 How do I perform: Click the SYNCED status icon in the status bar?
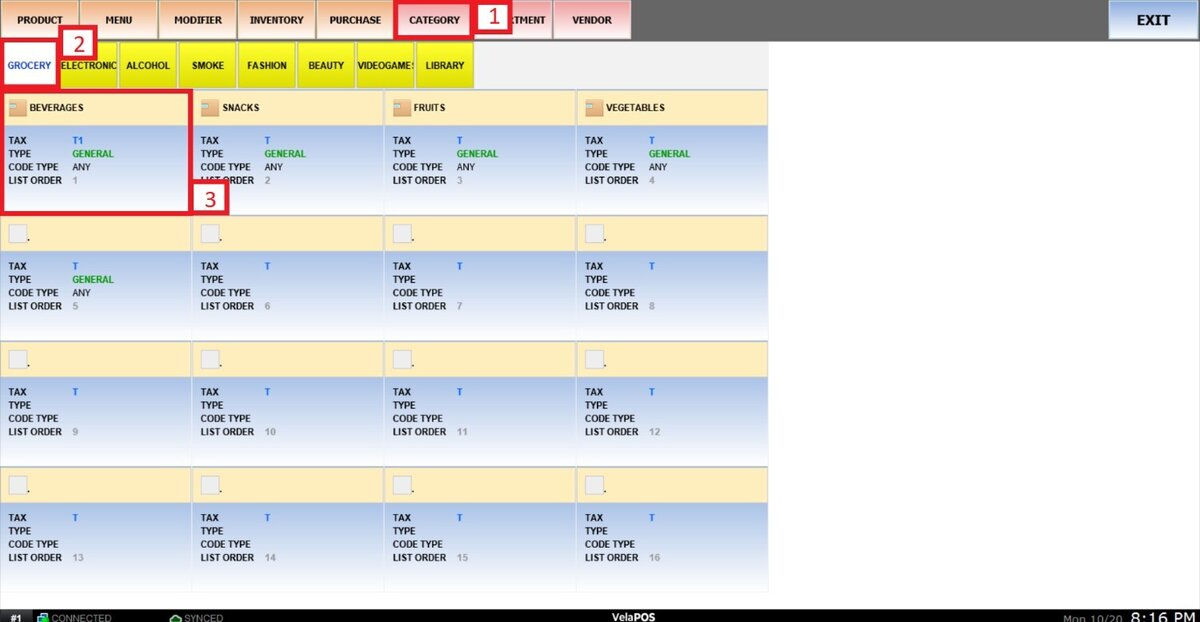[x=175, y=617]
